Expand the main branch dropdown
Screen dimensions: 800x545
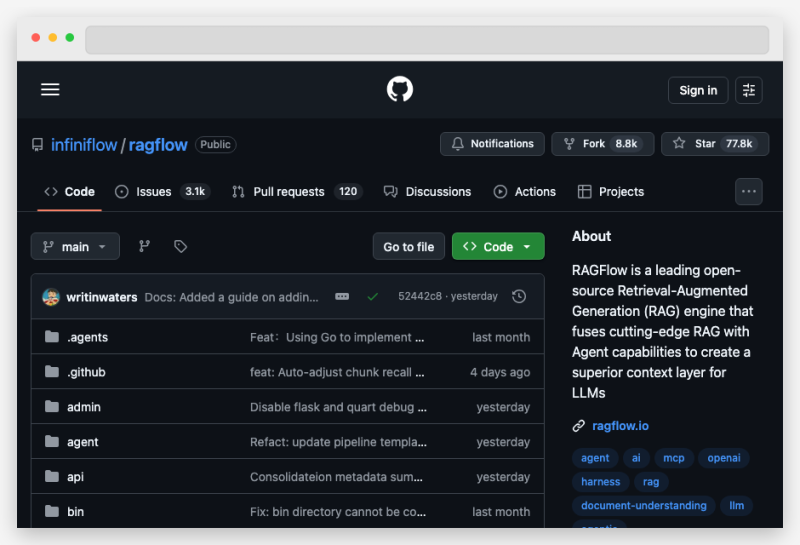click(75, 246)
